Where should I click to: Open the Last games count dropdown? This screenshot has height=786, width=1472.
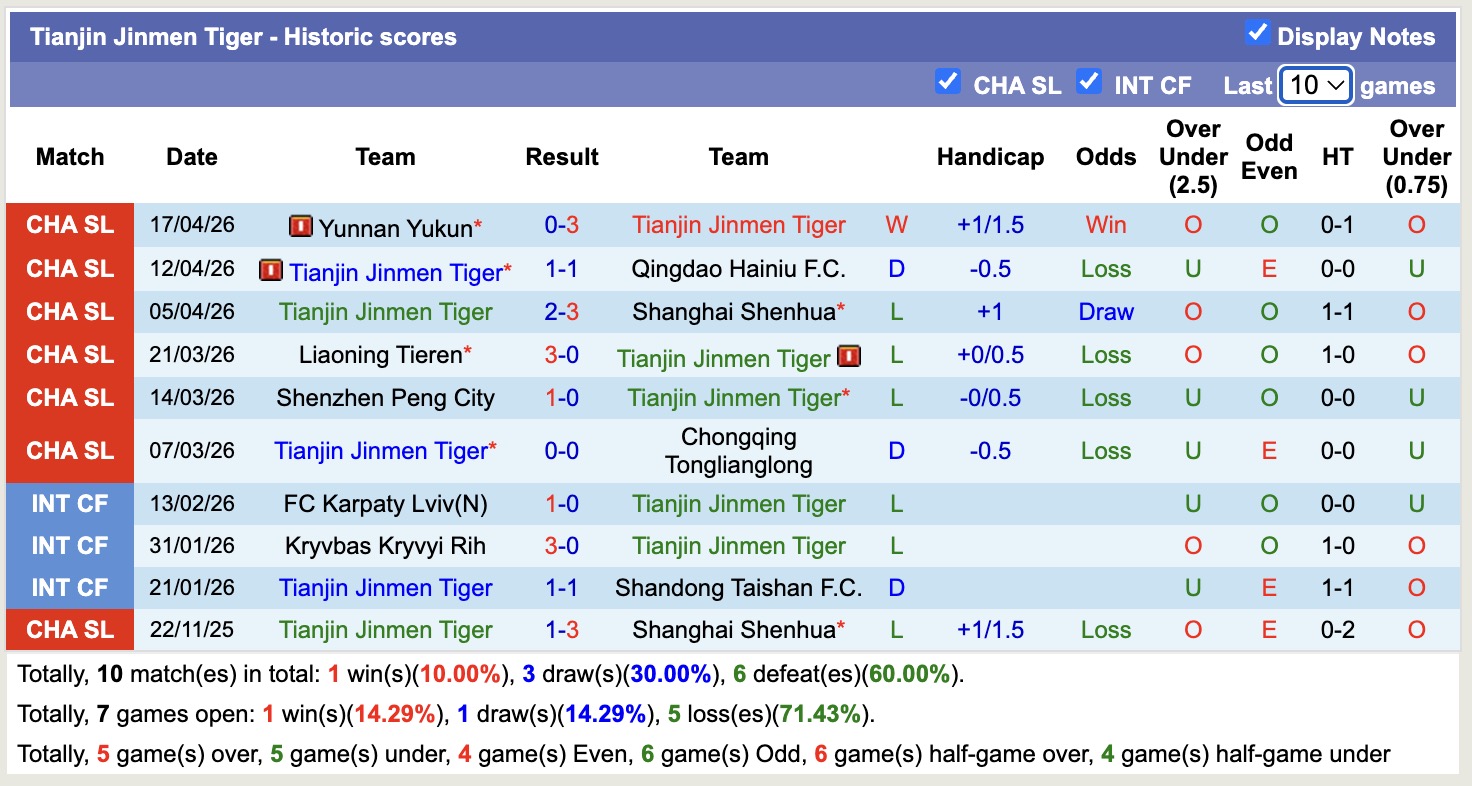click(x=1315, y=85)
